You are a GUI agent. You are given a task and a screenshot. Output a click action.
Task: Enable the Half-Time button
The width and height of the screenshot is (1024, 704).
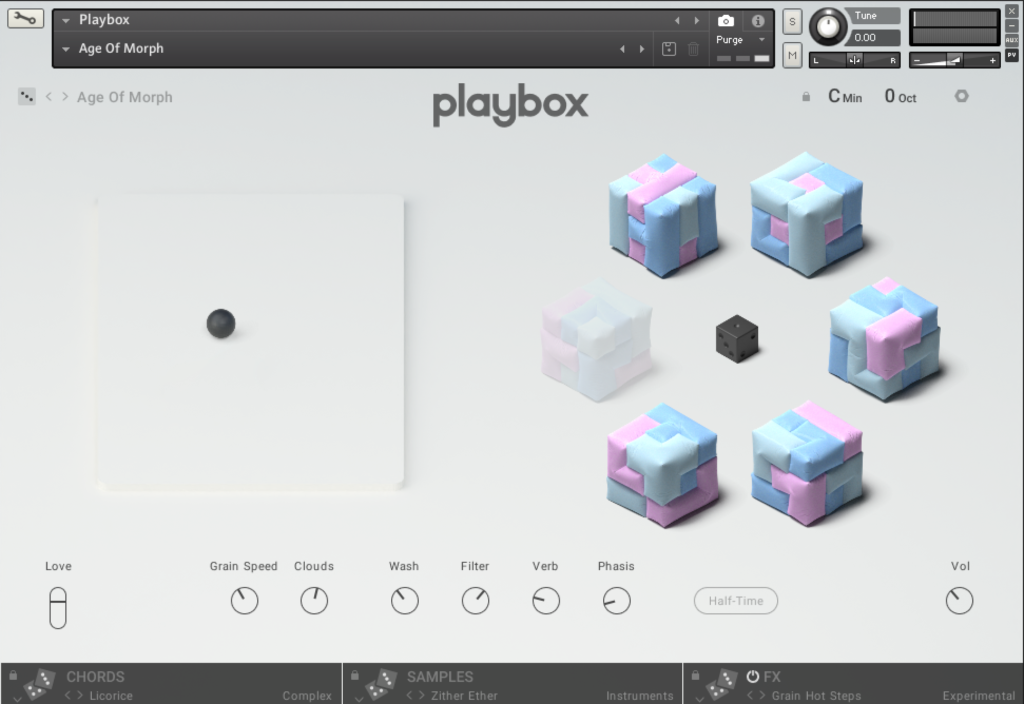point(736,601)
